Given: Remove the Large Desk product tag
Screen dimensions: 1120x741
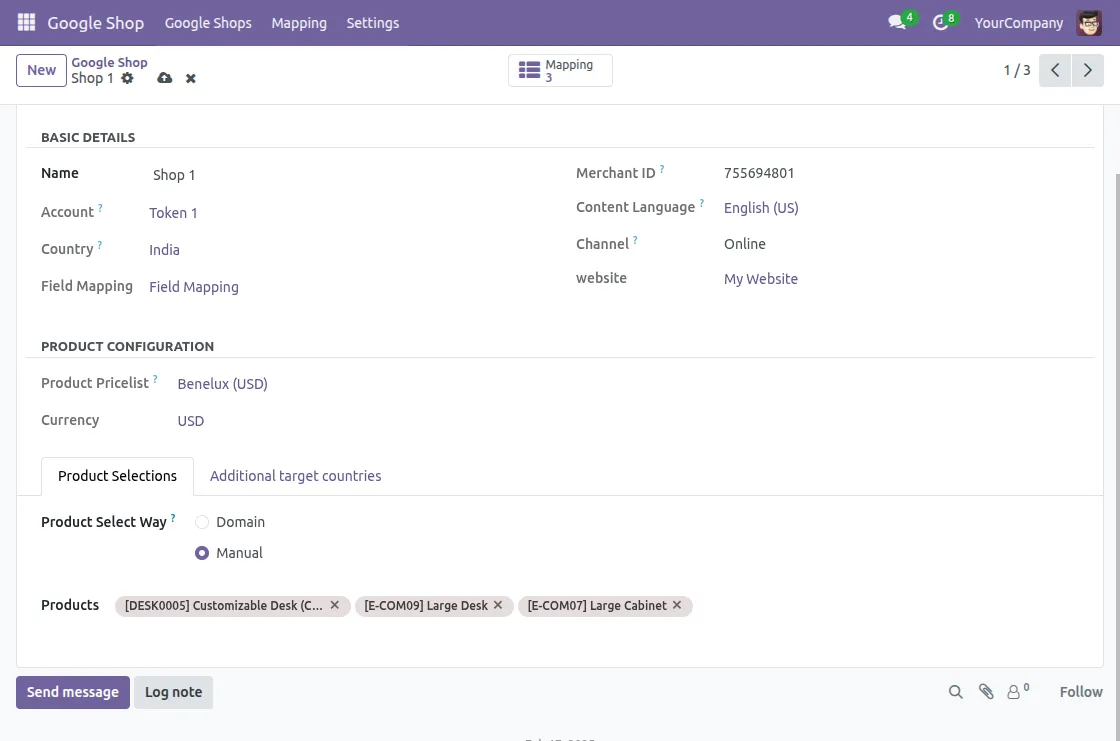Looking at the screenshot, I should click(498, 605).
